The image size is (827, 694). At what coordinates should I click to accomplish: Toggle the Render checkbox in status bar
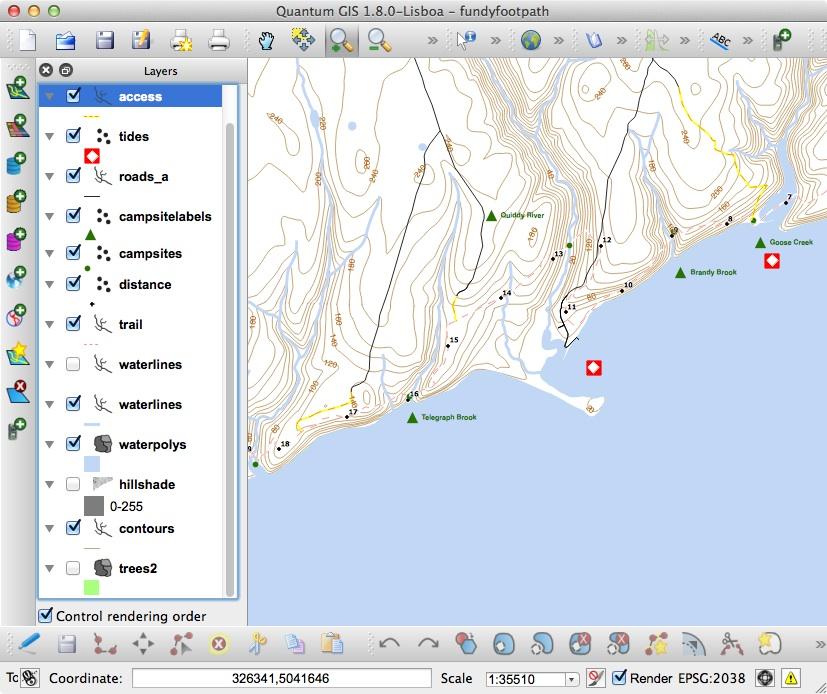click(620, 678)
